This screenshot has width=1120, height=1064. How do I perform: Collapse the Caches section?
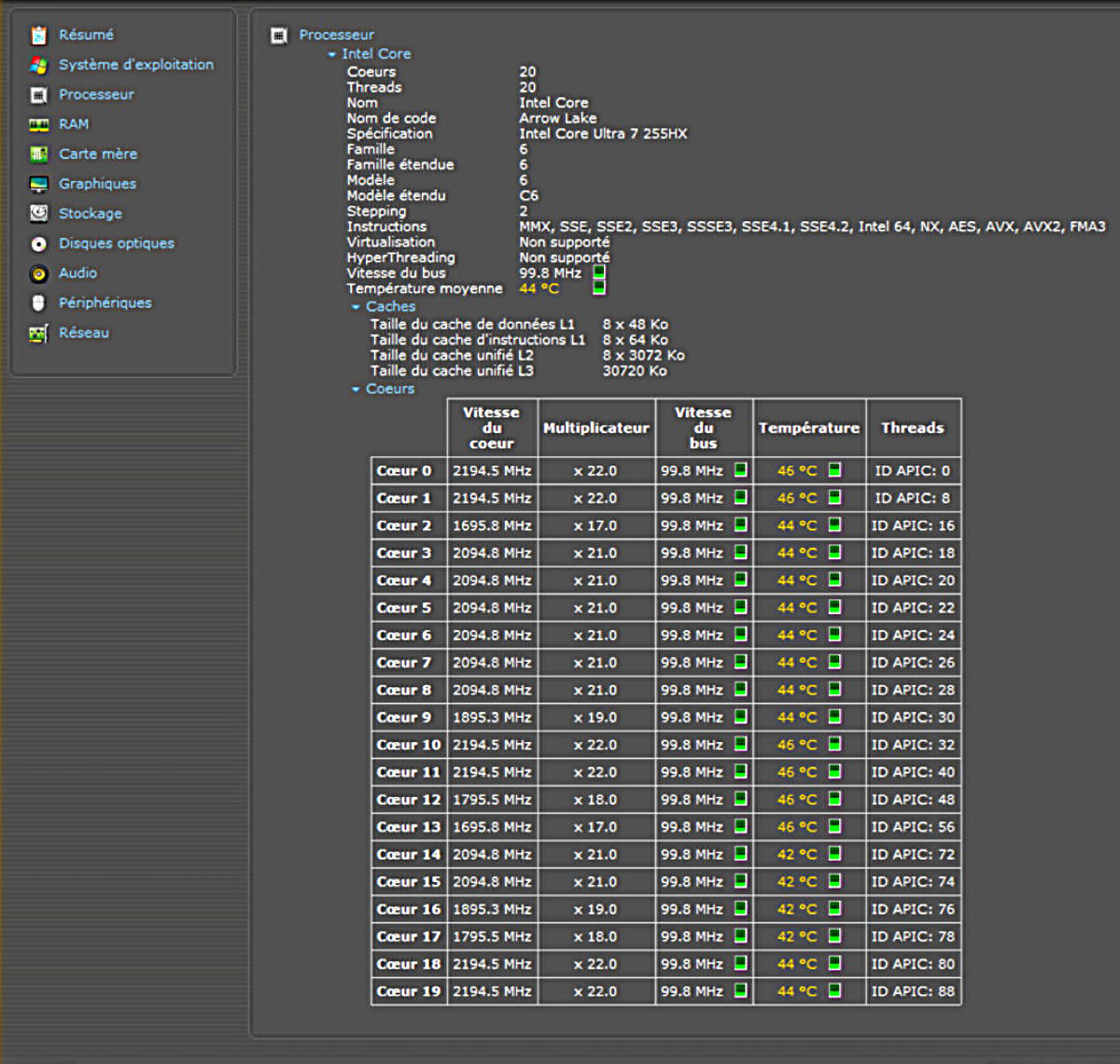[356, 307]
